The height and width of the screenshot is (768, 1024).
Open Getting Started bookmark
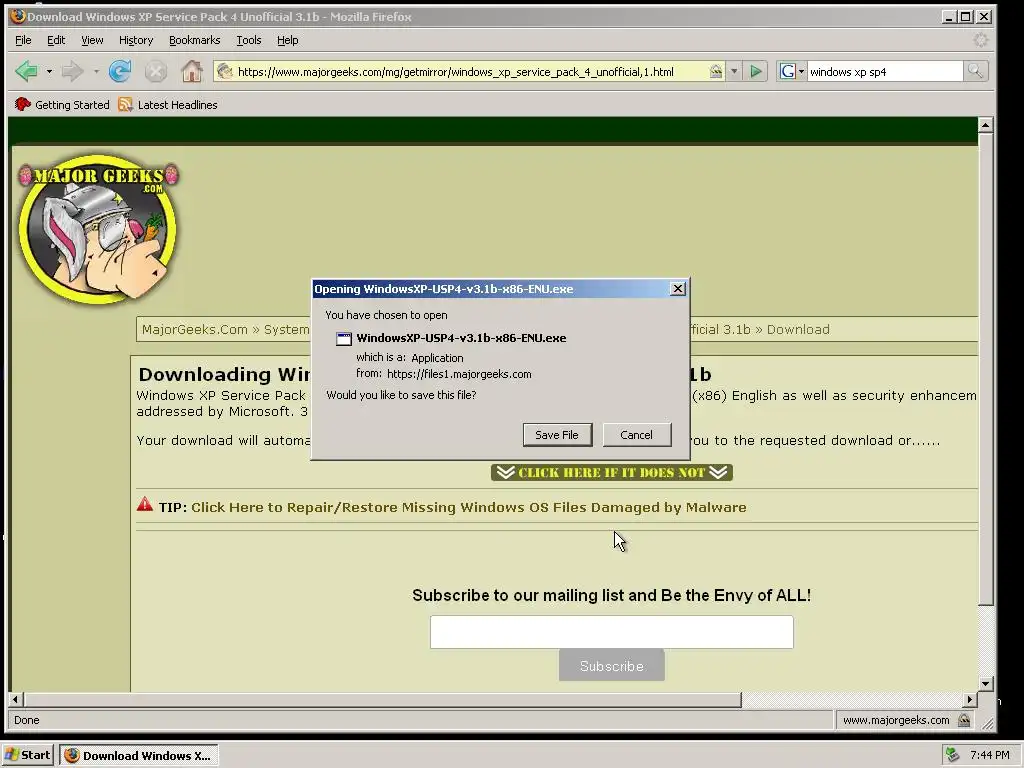click(62, 104)
